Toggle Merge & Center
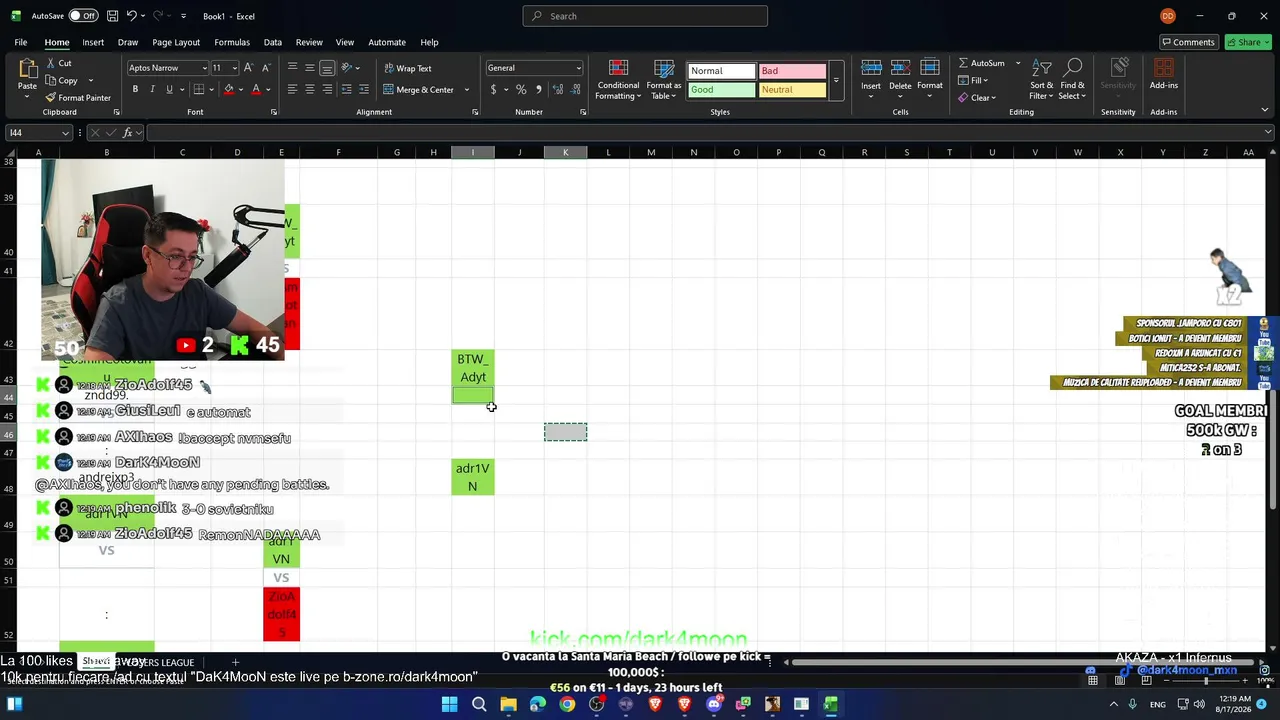The image size is (1280, 720). [x=418, y=89]
